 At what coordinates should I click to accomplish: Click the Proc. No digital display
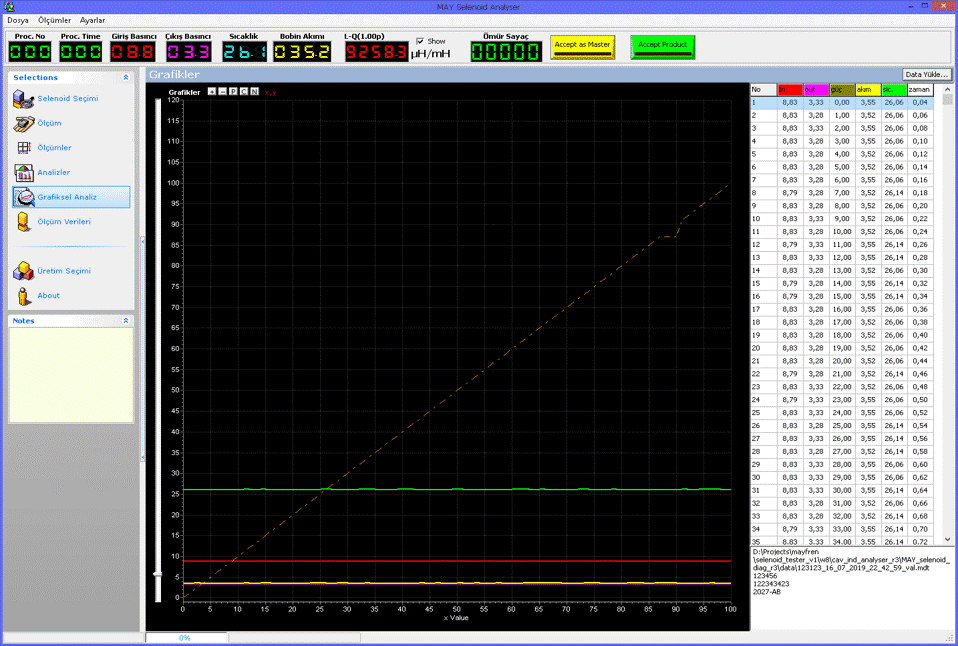[30, 52]
